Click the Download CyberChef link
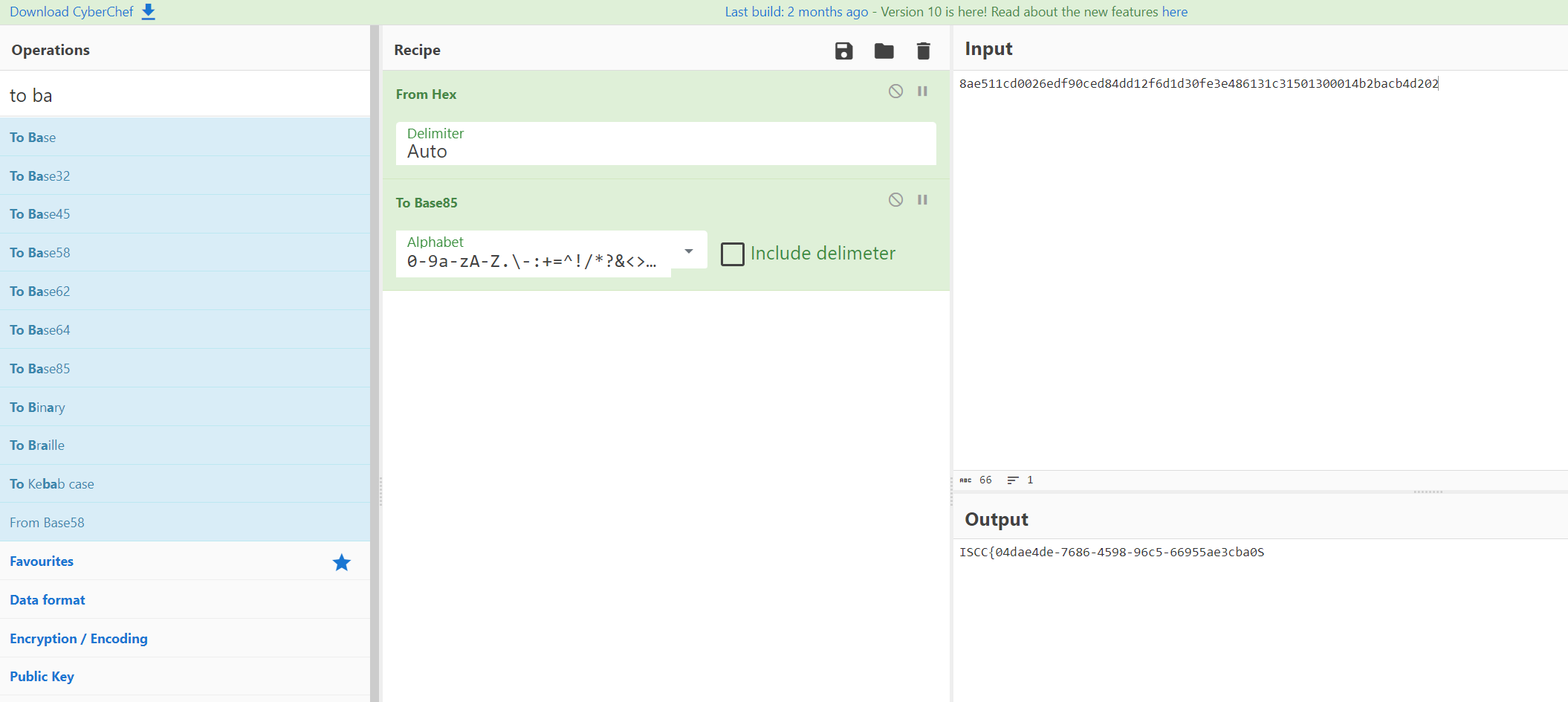Screen dimensions: 1568x702 tap(71, 12)
